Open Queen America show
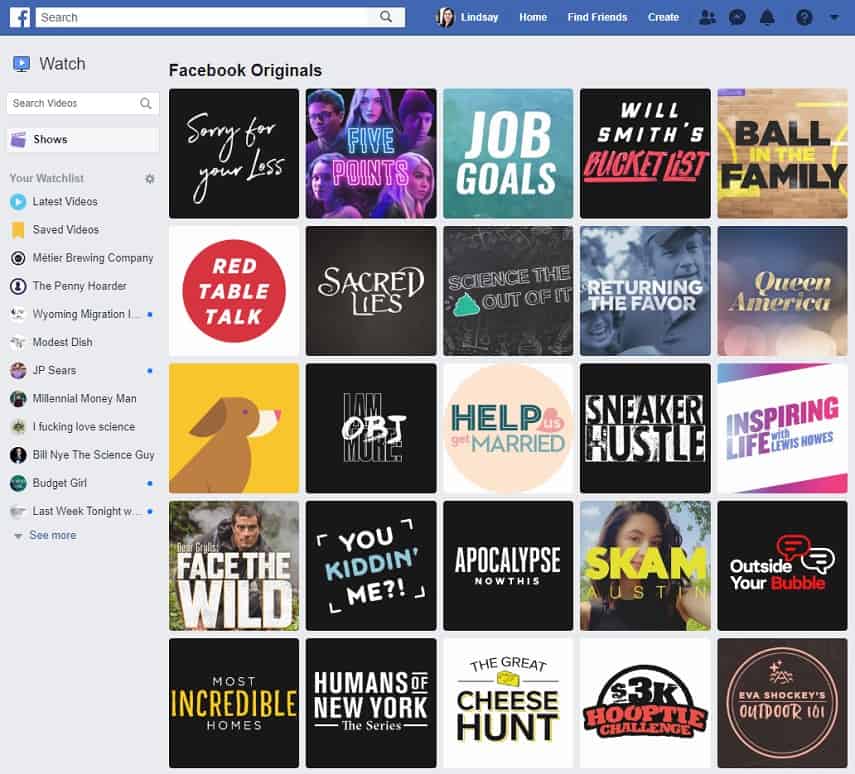Viewport: 855px width, 774px height. tap(782, 291)
